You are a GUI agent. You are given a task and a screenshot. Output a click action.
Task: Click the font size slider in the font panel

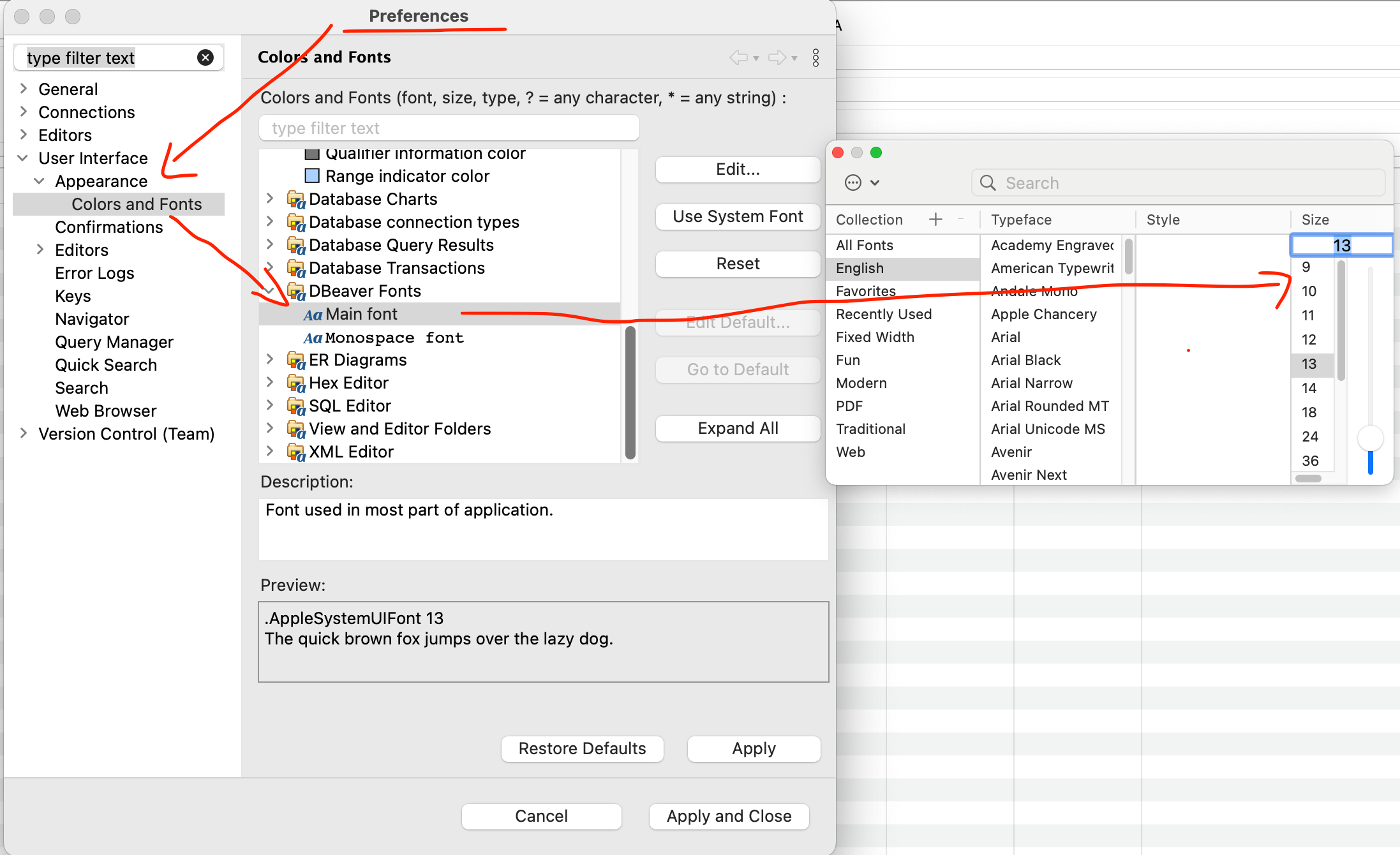(1370, 438)
